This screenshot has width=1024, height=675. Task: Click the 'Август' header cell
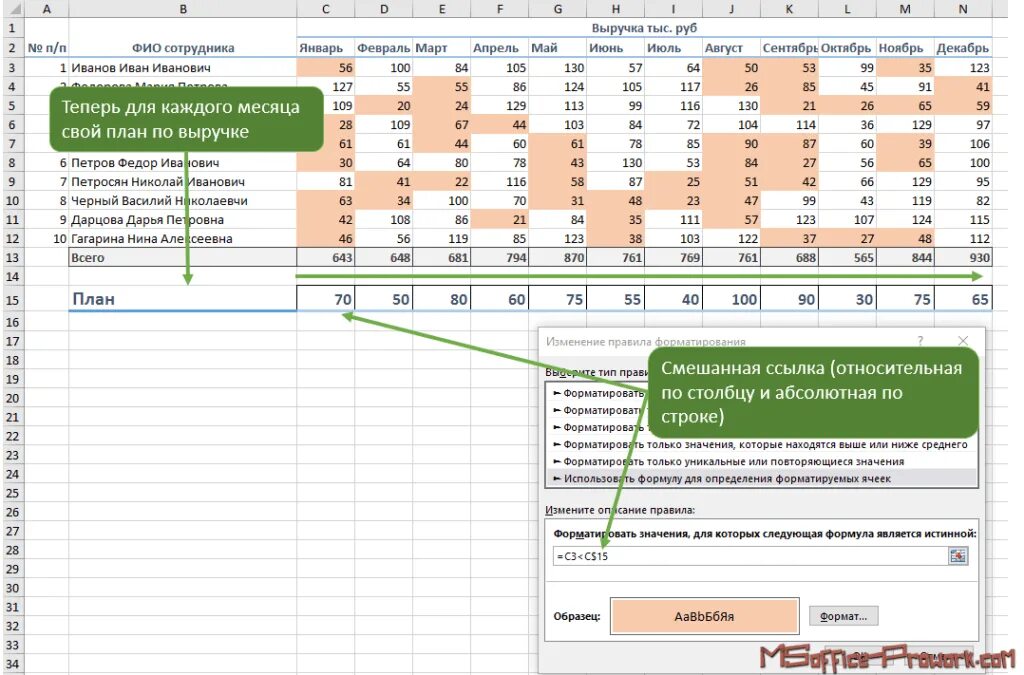pos(731,48)
